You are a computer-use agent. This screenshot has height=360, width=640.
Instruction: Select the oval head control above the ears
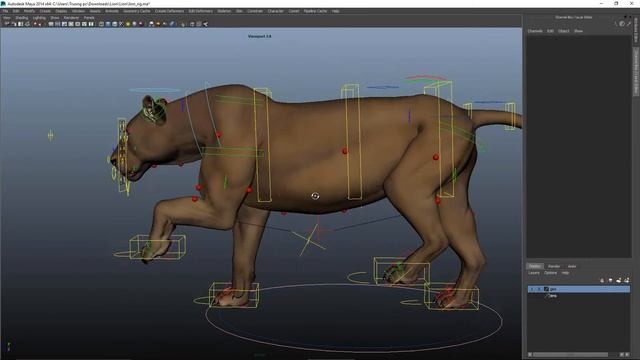pyautogui.click(x=155, y=90)
